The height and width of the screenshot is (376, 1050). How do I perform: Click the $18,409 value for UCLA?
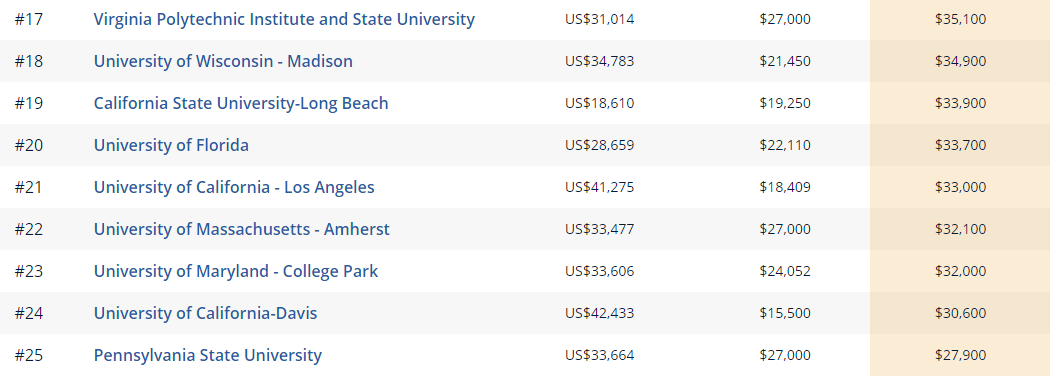pyautogui.click(x=785, y=187)
